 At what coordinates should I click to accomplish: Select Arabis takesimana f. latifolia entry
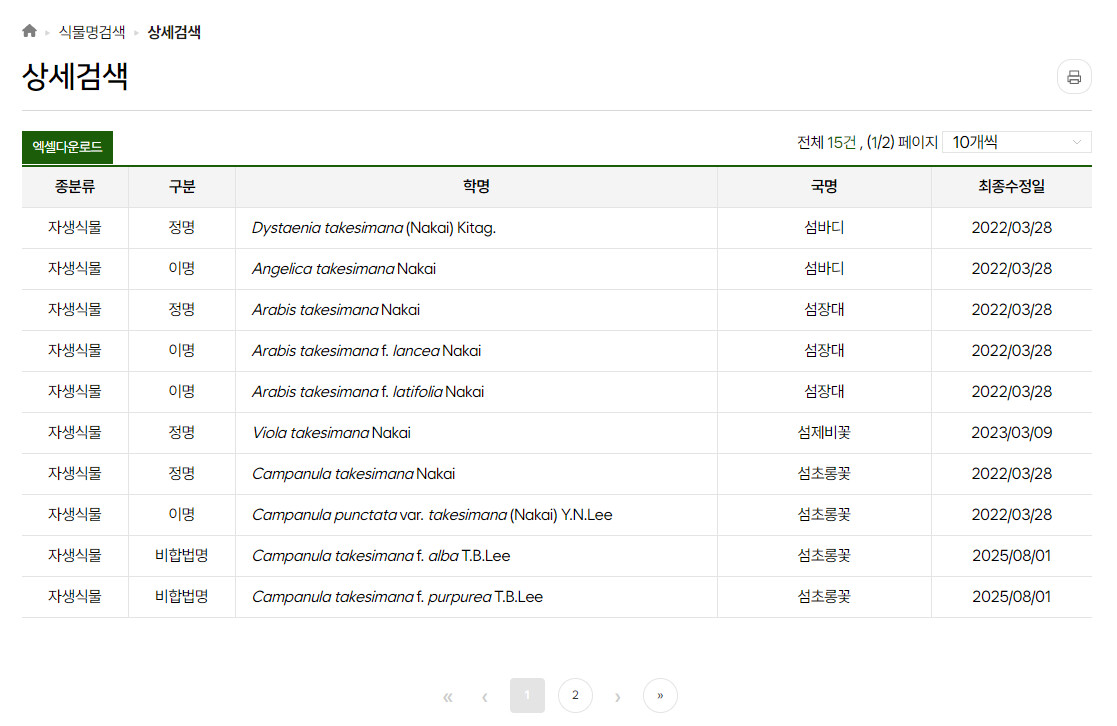coord(367,392)
